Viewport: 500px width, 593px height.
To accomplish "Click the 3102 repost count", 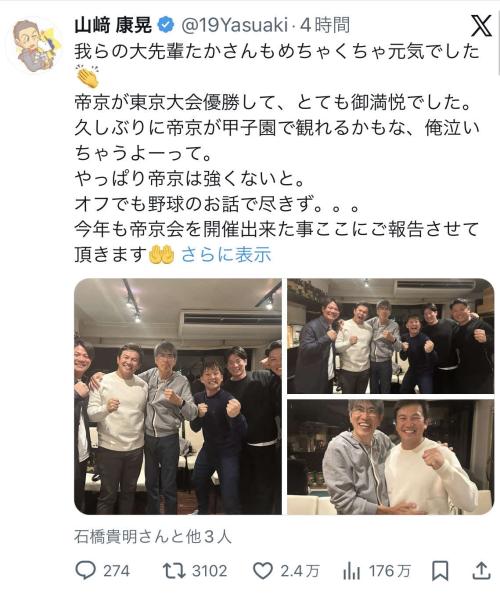I will (210, 571).
